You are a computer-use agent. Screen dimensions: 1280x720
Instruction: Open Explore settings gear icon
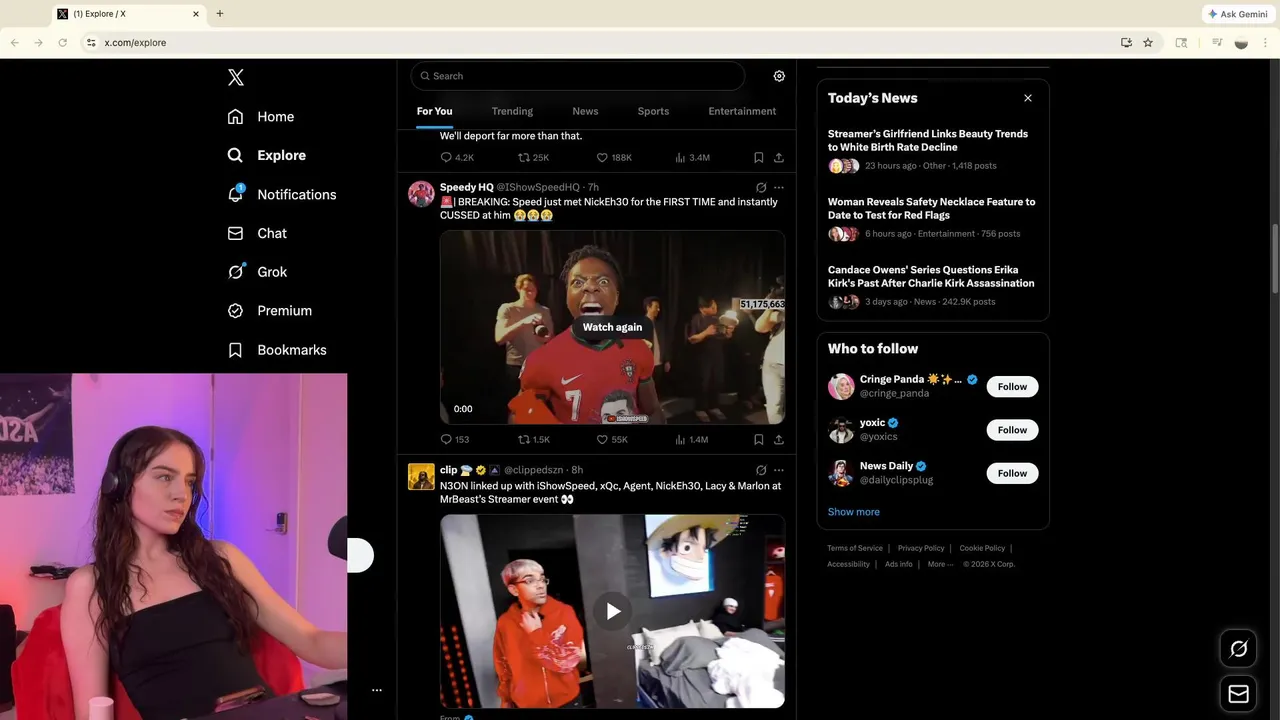779,76
